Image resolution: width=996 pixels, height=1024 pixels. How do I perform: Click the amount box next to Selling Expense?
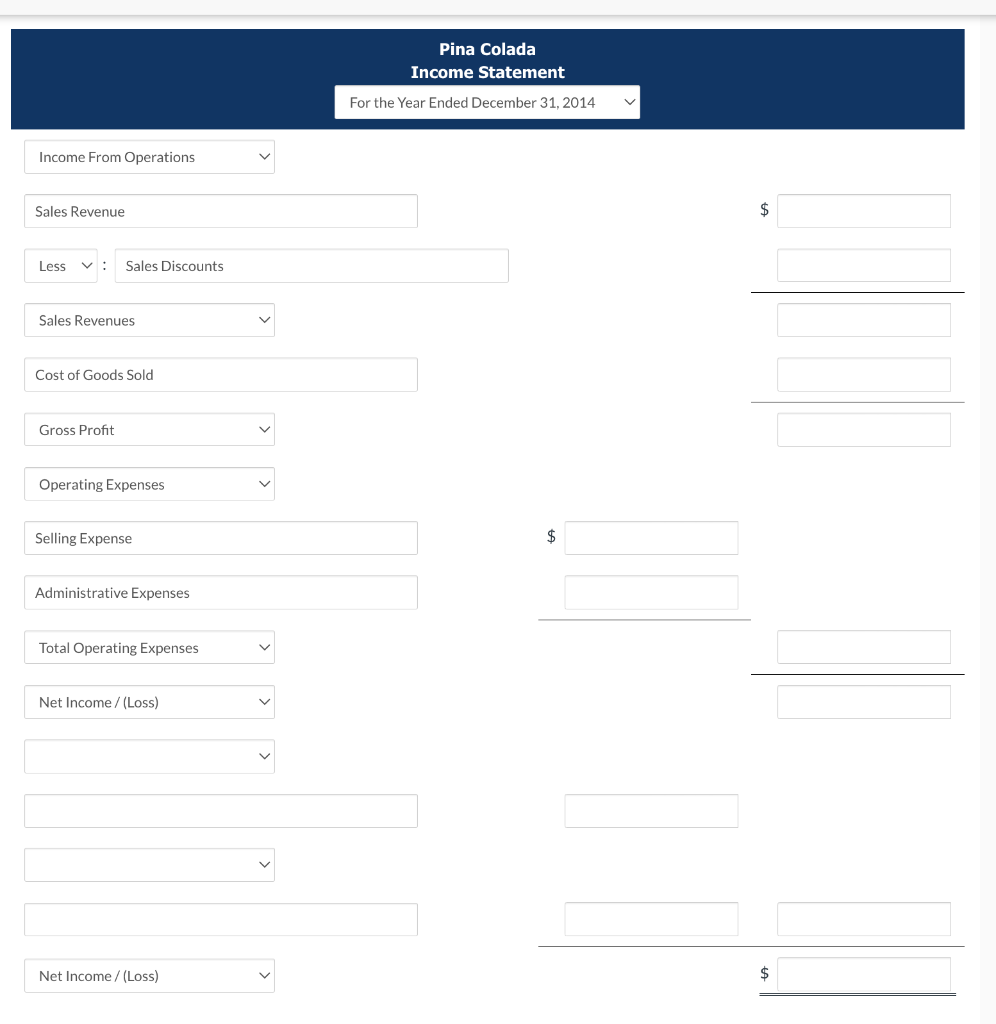pyautogui.click(x=651, y=537)
